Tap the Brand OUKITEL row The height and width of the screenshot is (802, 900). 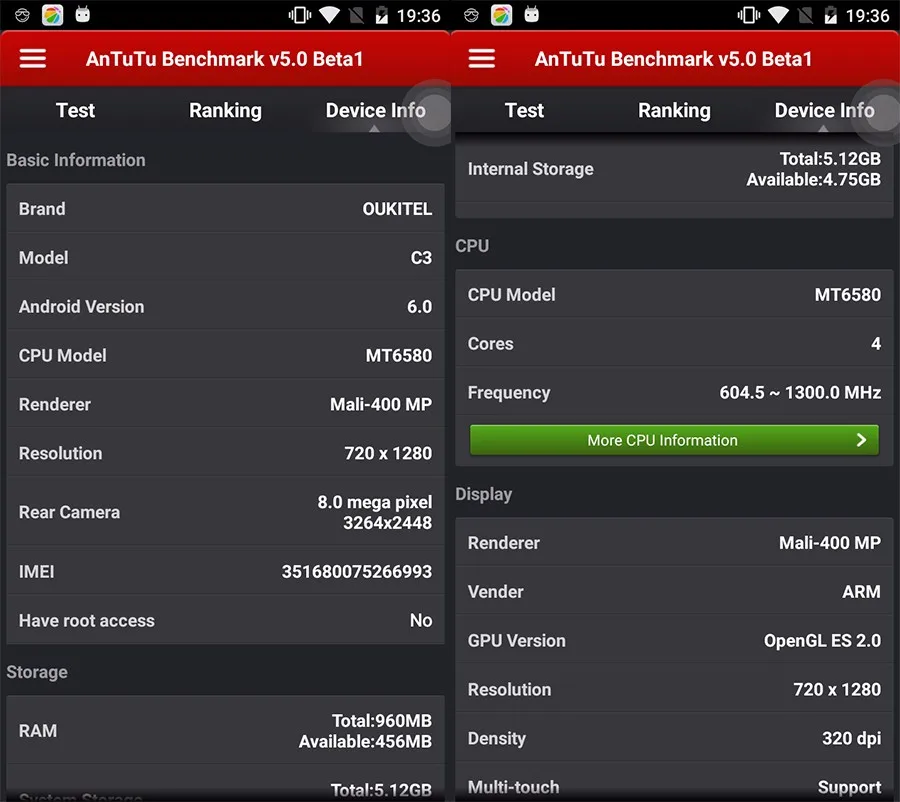[225, 208]
